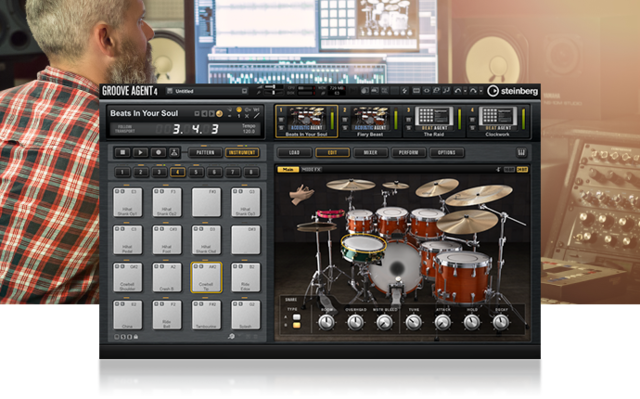Click the record button in the transport
This screenshot has height=399, width=640.
(x=158, y=153)
